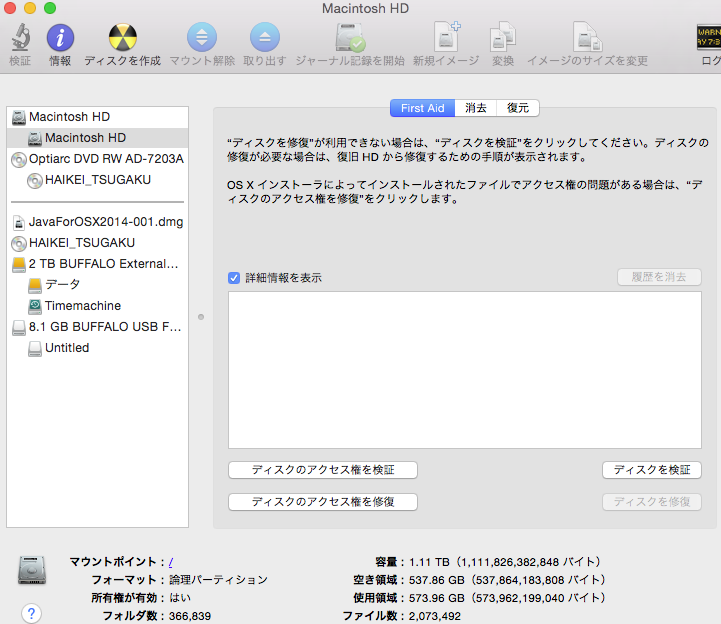Click the ディスクを検証 button

click(x=651, y=470)
